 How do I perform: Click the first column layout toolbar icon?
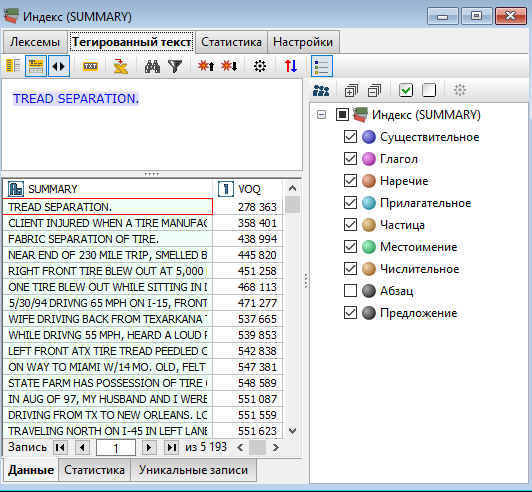tap(13, 66)
